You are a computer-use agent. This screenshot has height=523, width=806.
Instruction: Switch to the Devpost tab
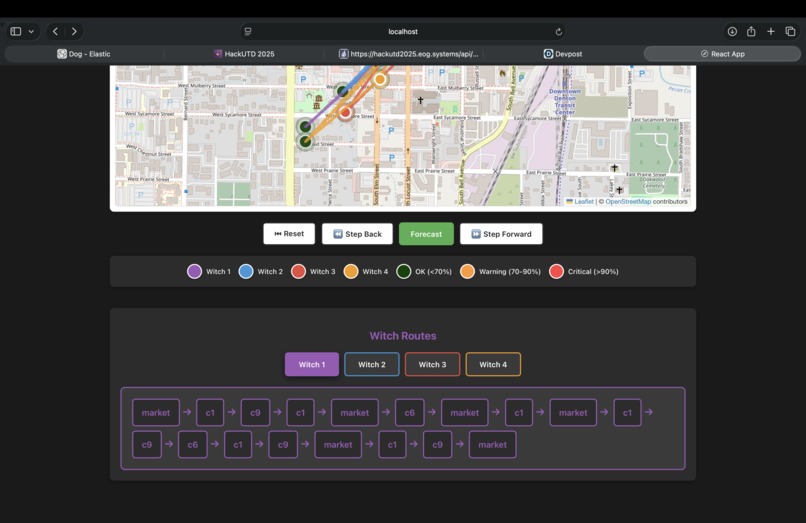563,53
